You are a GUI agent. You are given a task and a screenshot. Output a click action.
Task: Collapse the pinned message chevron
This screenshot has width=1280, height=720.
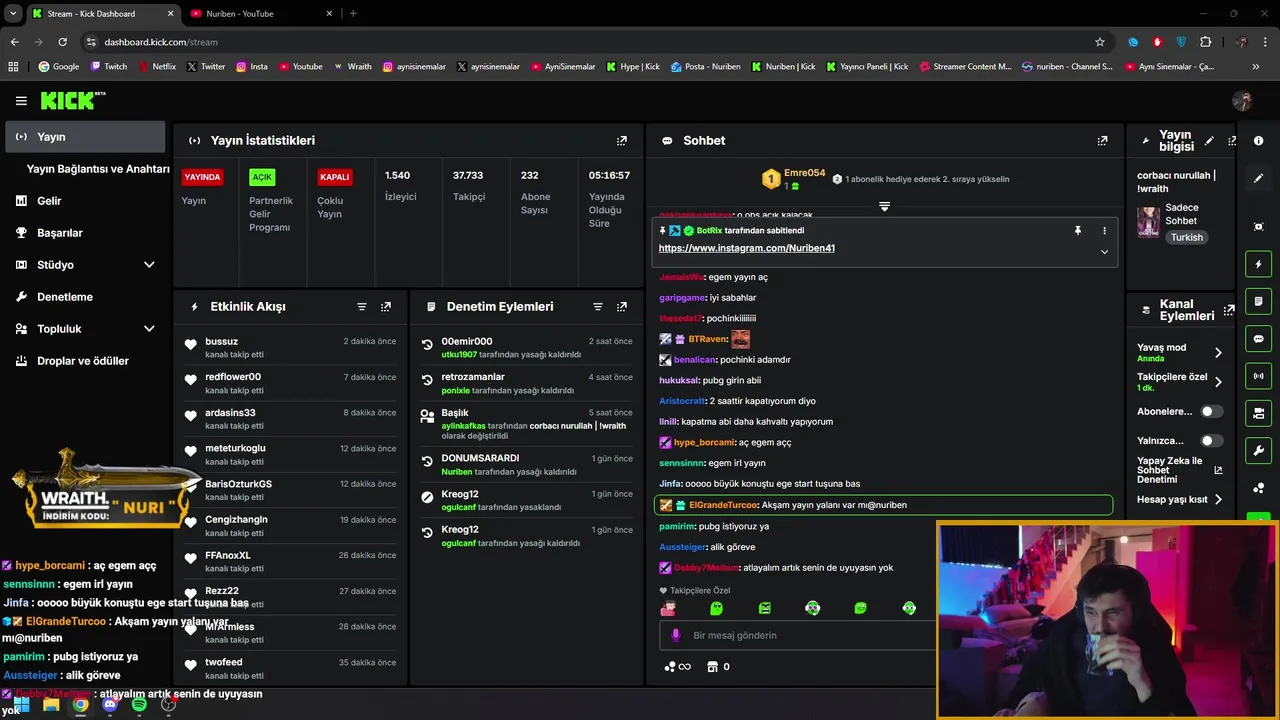(x=1104, y=252)
